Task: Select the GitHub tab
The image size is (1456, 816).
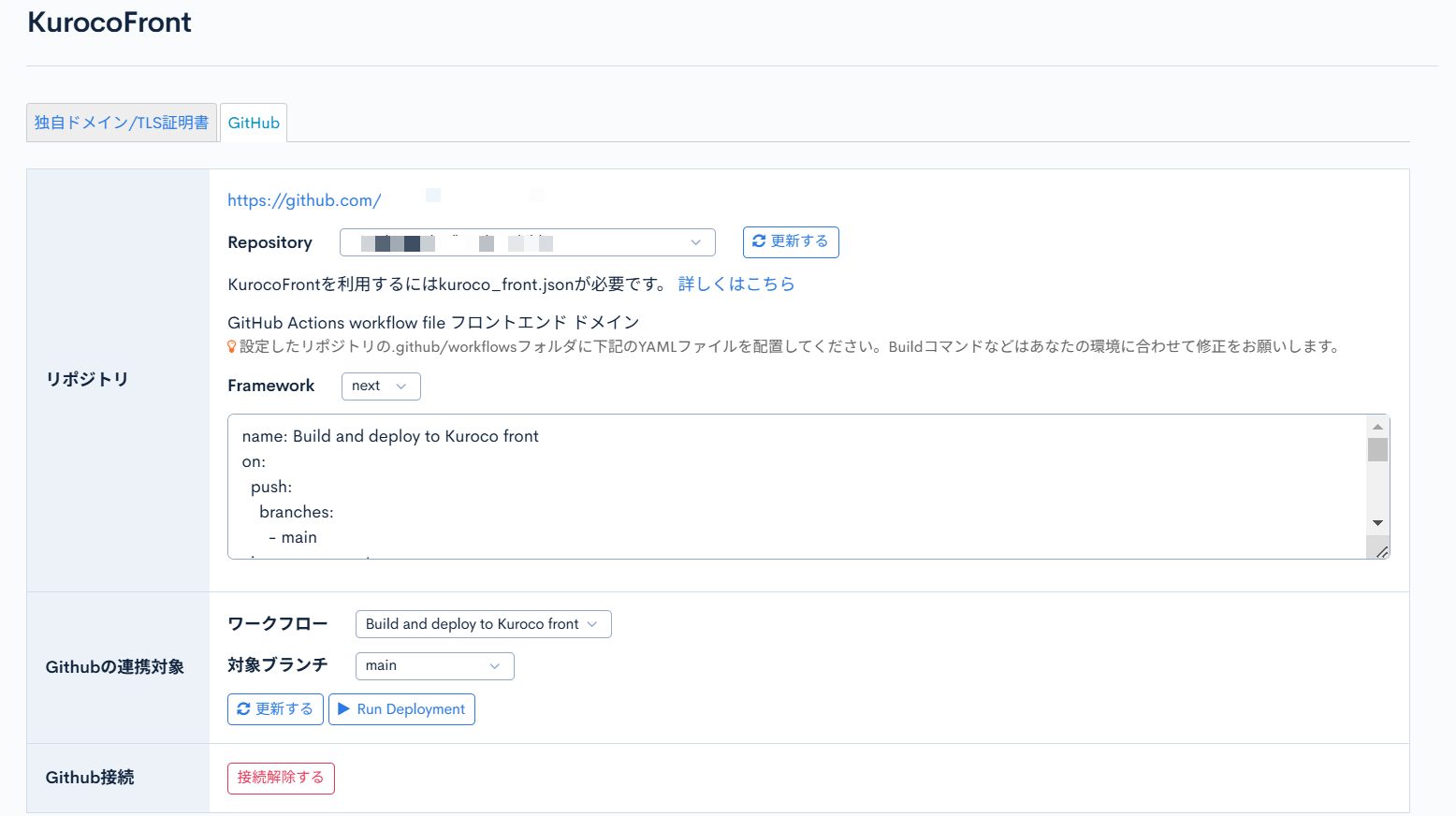Action: 253,122
